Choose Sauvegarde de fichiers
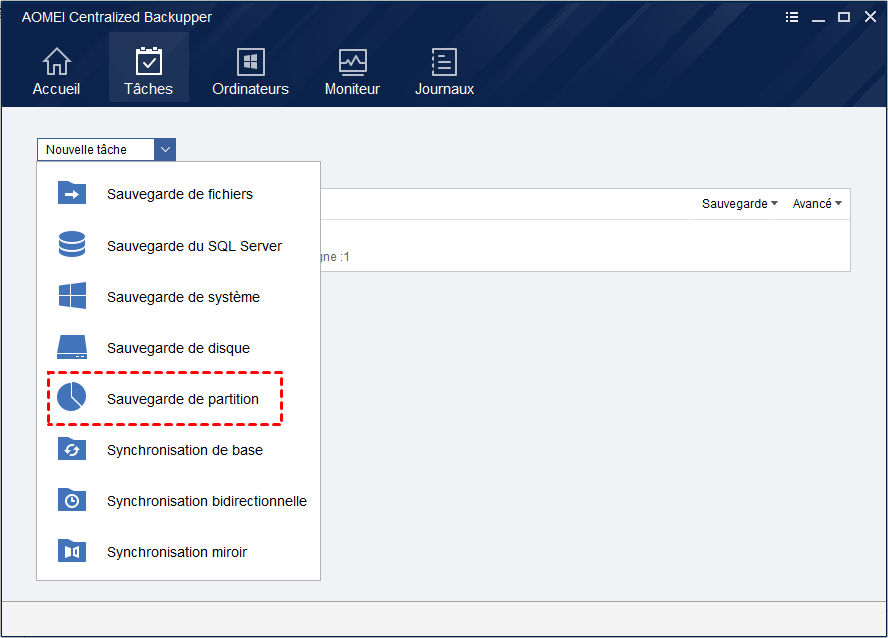 tap(180, 194)
